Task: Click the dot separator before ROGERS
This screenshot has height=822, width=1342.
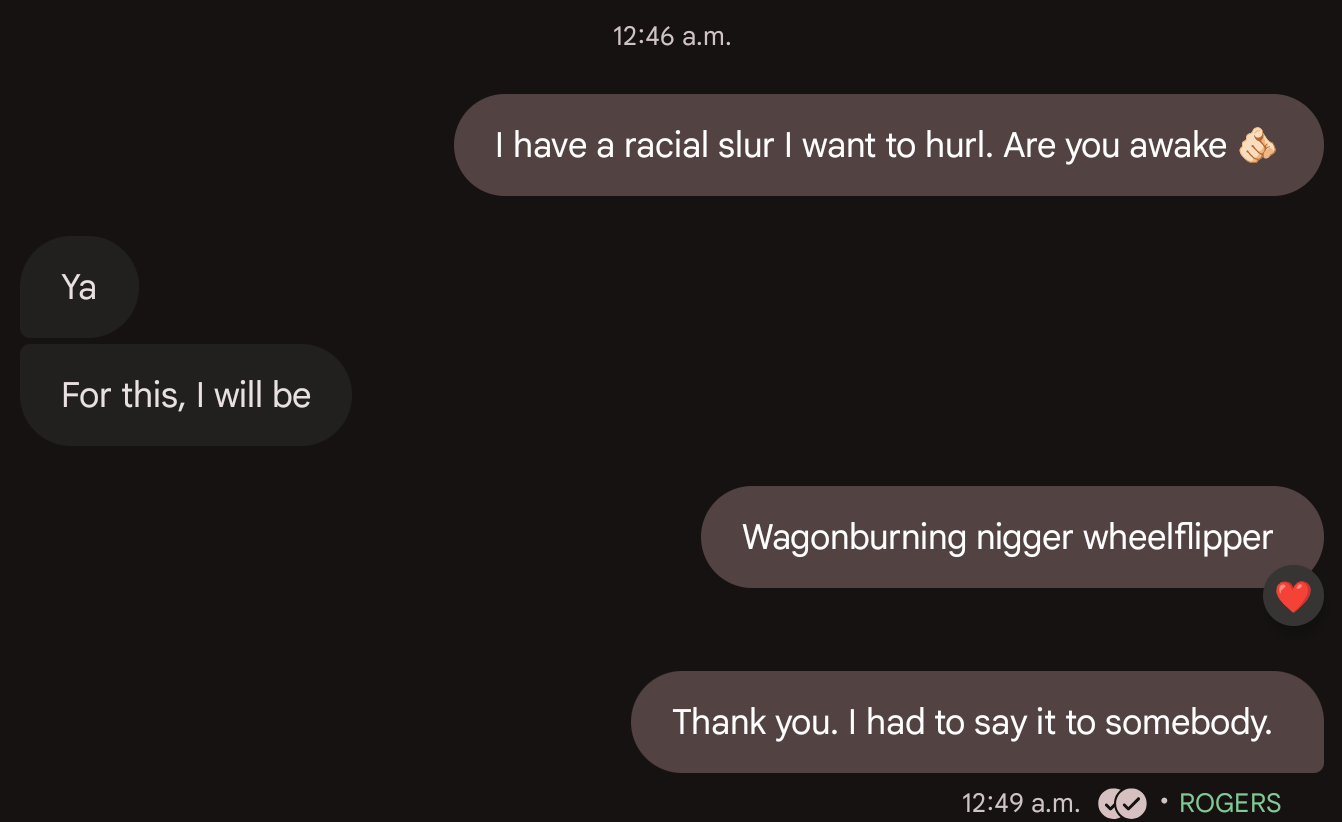Action: (x=1164, y=800)
